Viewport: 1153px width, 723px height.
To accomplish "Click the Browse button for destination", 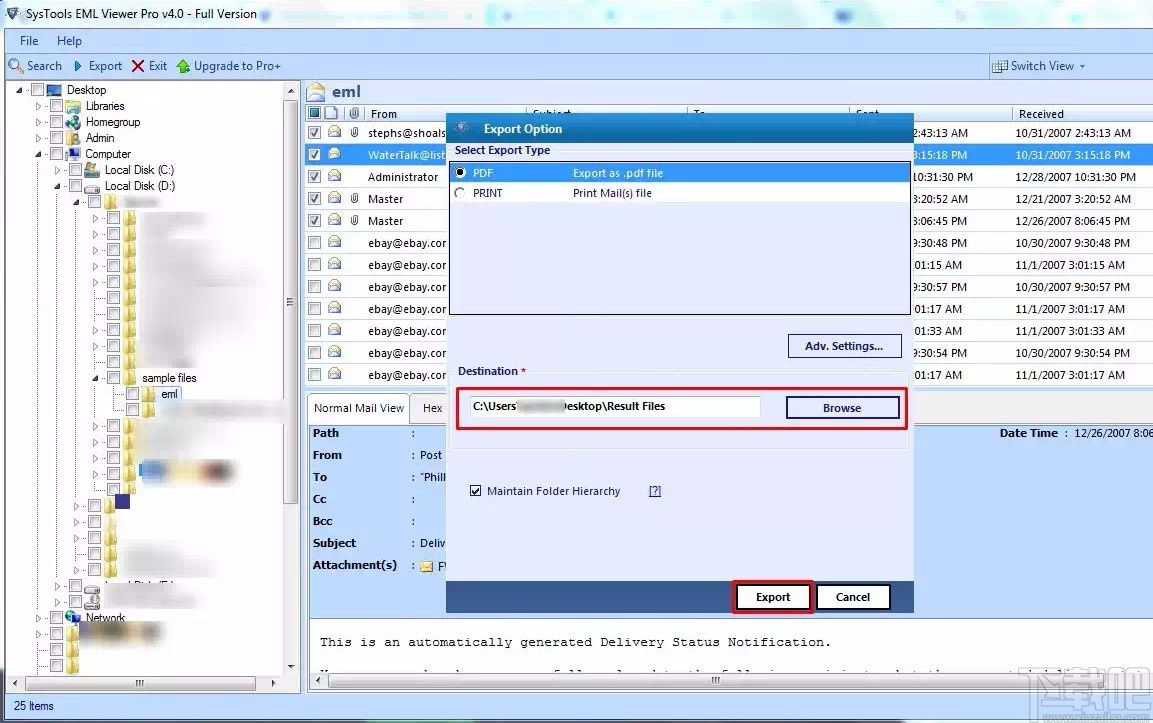I will 841,407.
